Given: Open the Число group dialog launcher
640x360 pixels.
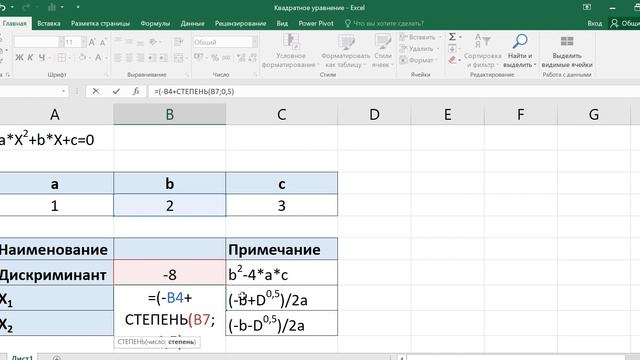Looking at the screenshot, I should click(255, 75).
